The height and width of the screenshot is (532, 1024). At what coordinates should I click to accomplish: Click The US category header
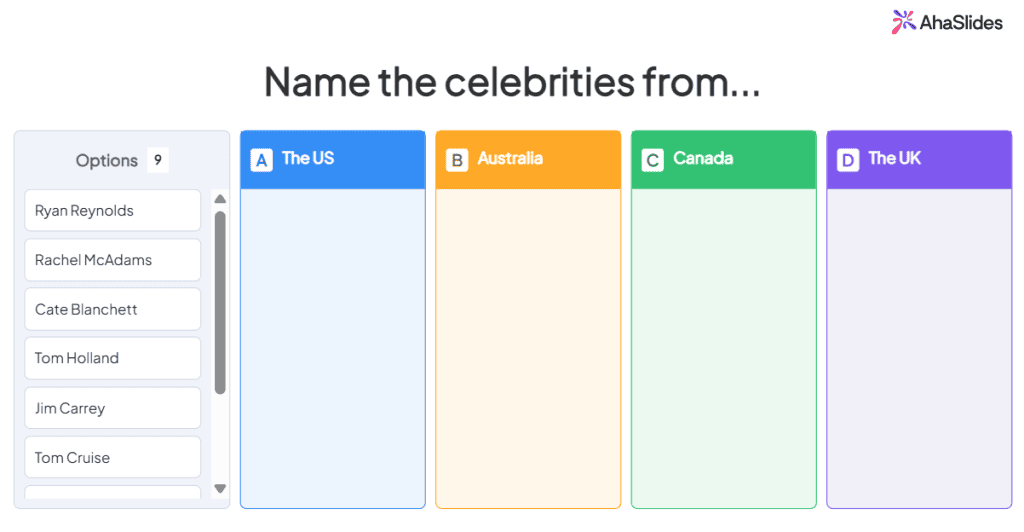(332, 160)
